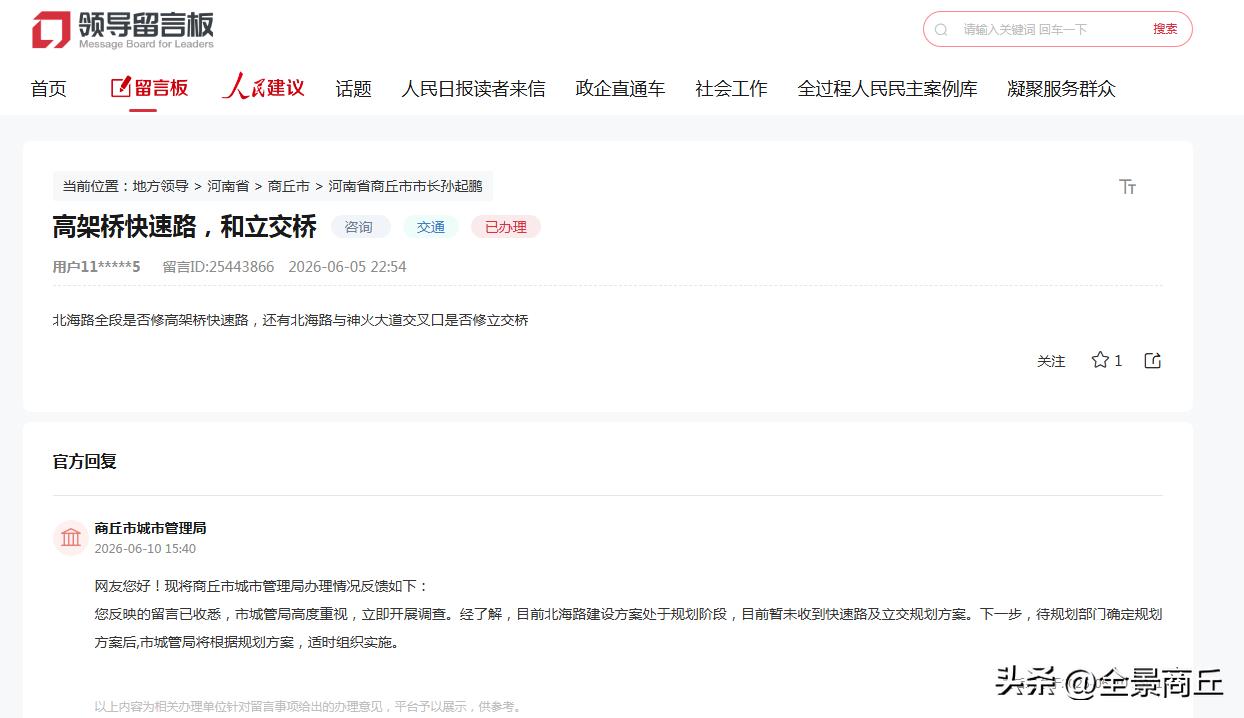Click the star favorite icon
This screenshot has height=718, width=1244.
coord(1100,360)
